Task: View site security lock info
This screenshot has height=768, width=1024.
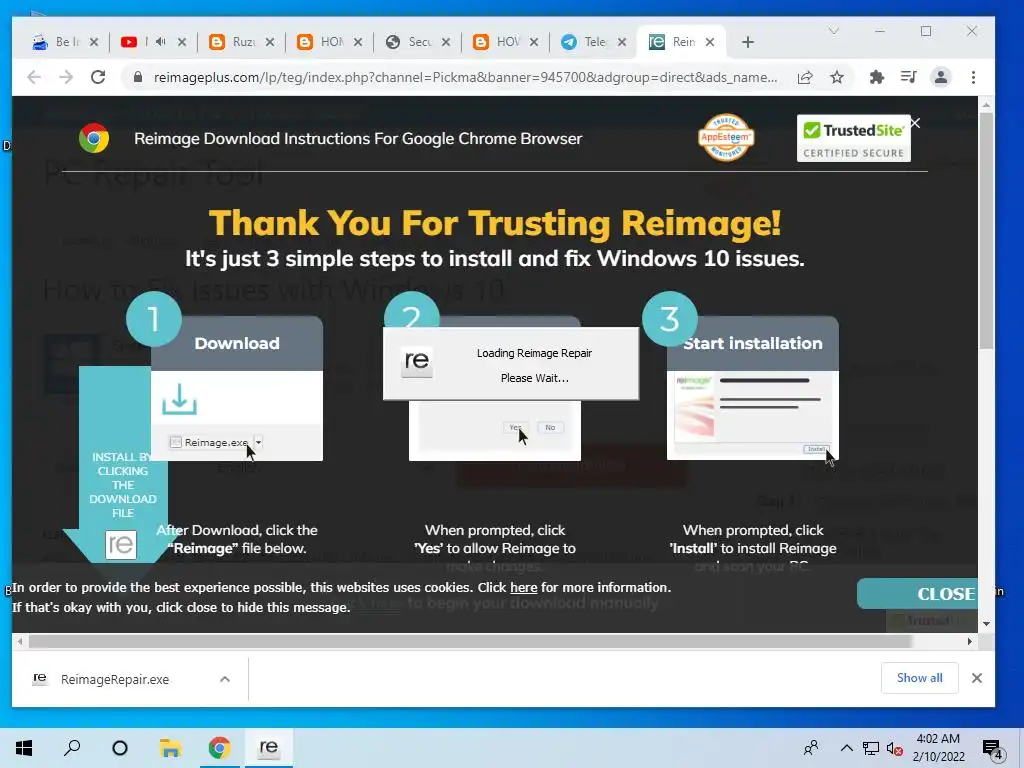Action: [x=137, y=77]
